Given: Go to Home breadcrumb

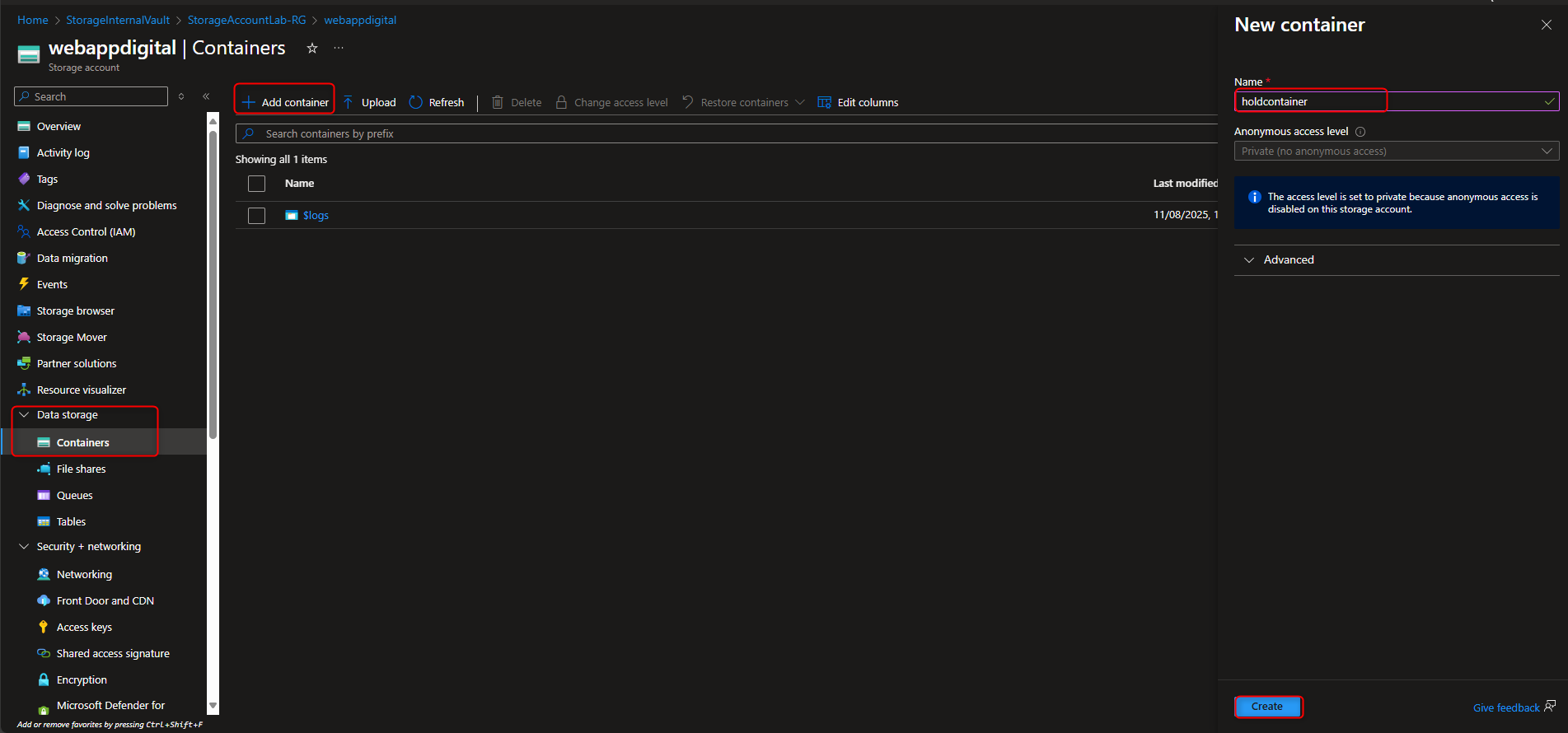Looking at the screenshot, I should click(x=33, y=20).
